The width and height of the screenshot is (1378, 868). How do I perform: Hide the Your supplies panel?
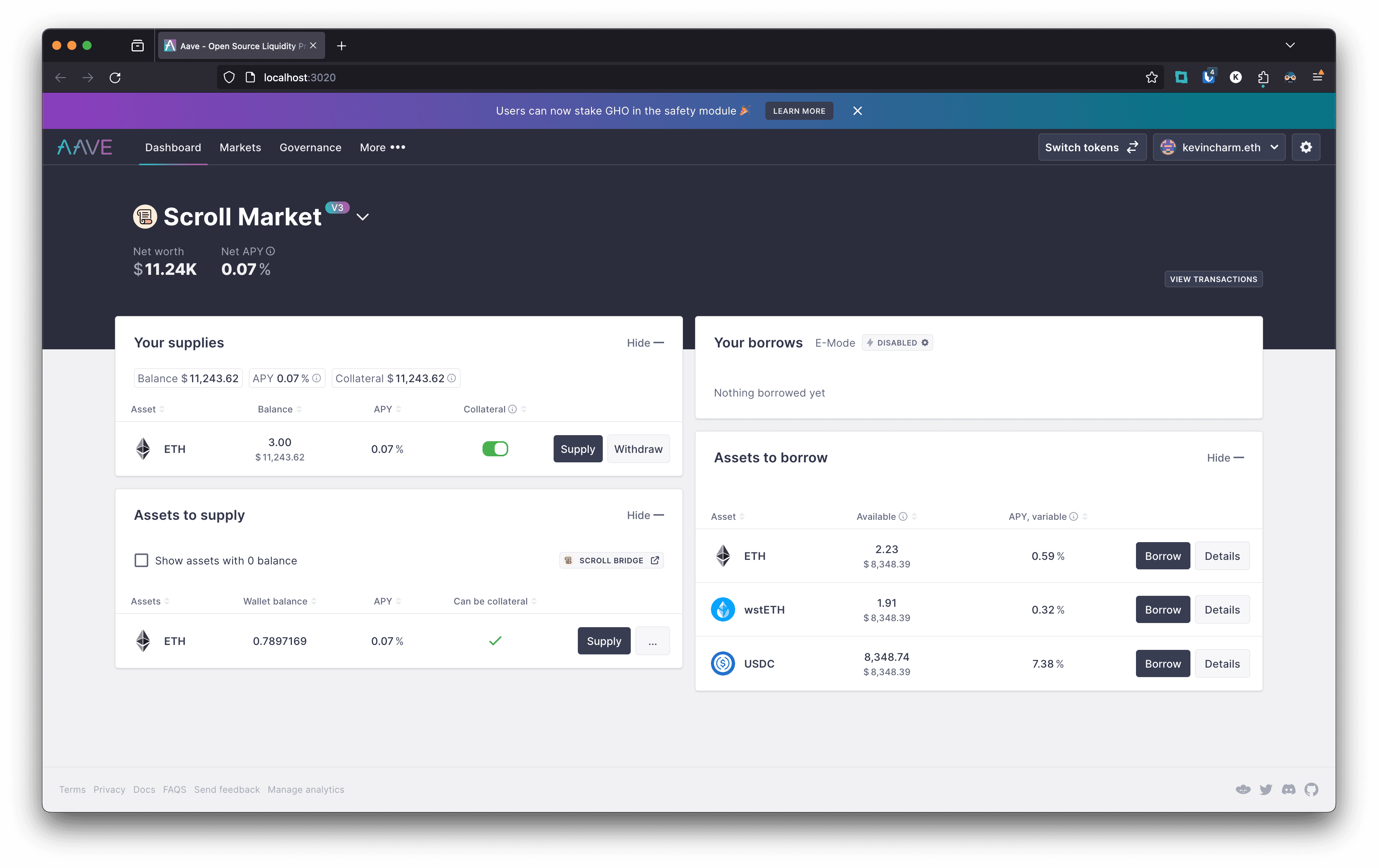(645, 343)
